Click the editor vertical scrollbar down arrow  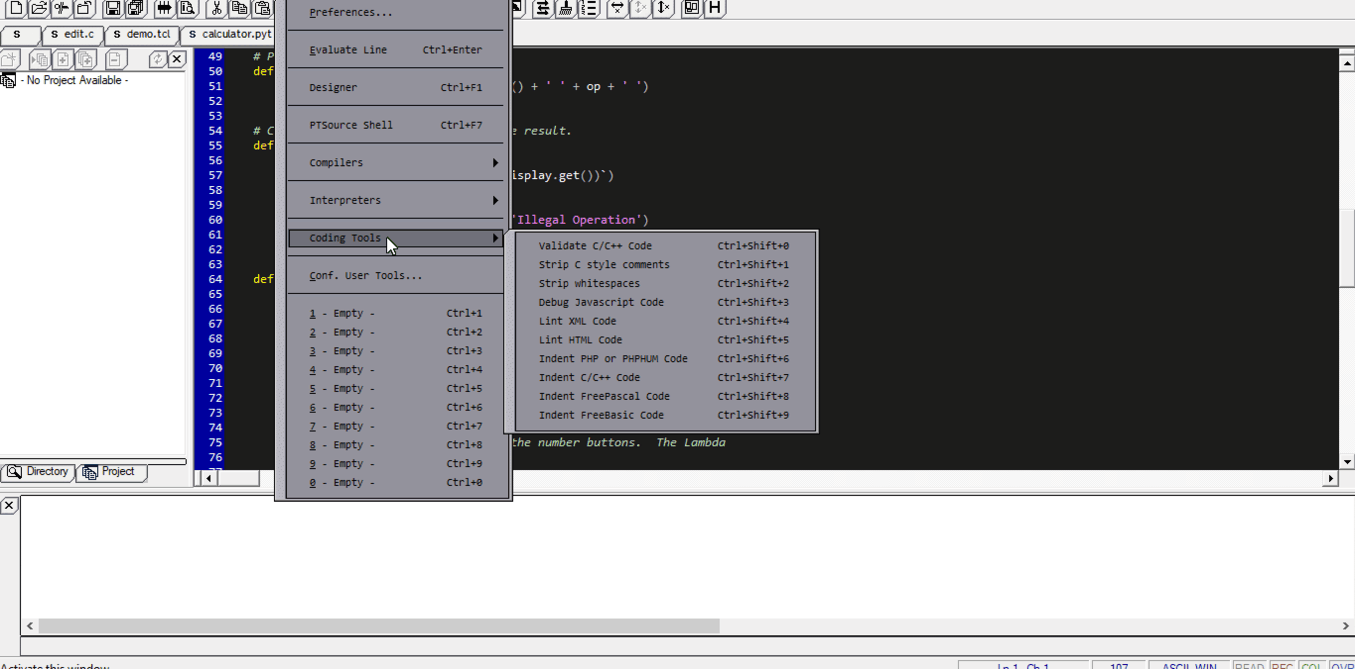coord(1345,461)
